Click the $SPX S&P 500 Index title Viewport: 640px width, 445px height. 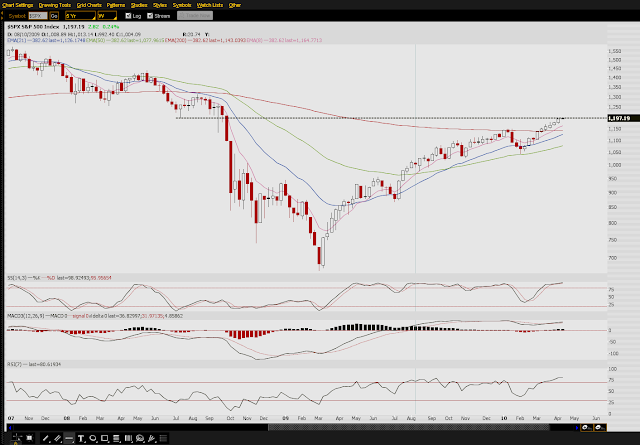point(33,27)
